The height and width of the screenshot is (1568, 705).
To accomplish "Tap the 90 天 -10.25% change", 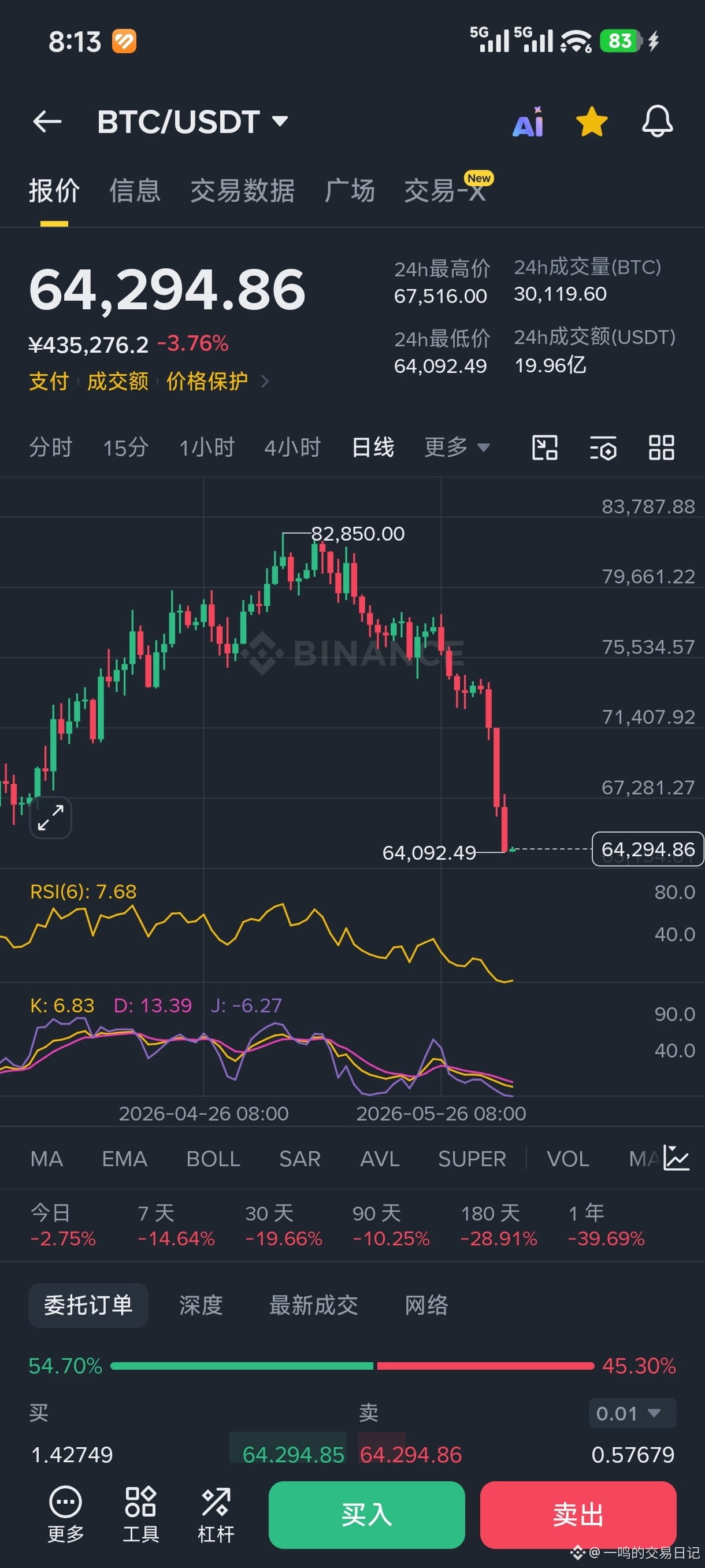I will click(x=391, y=1225).
